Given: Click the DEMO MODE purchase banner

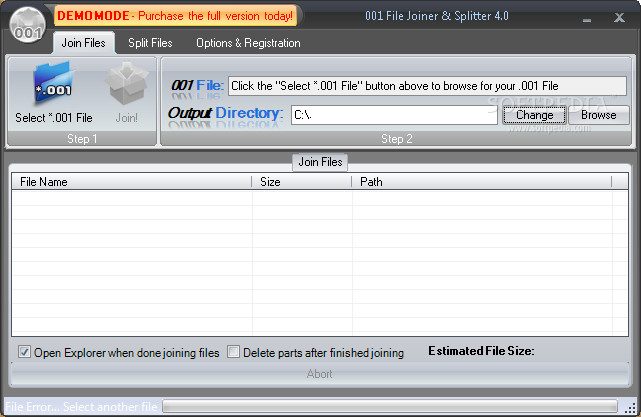Looking at the screenshot, I should point(175,16).
